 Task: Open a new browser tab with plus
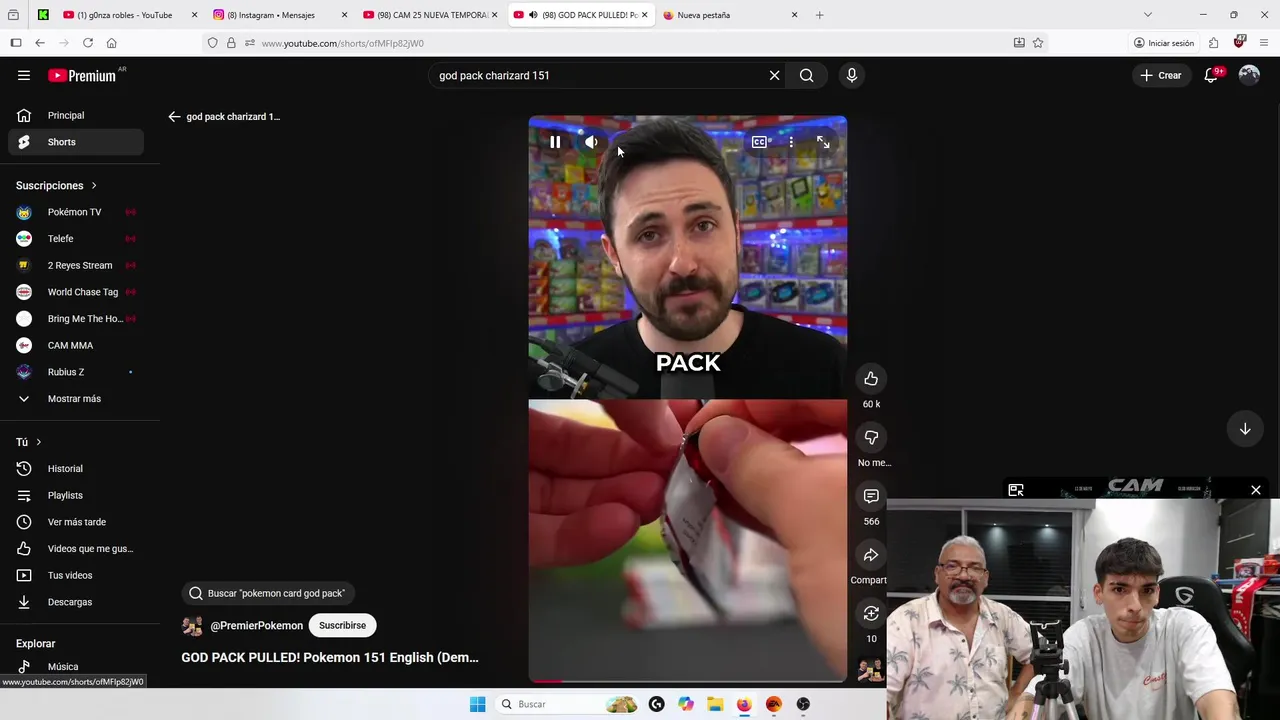pos(819,15)
